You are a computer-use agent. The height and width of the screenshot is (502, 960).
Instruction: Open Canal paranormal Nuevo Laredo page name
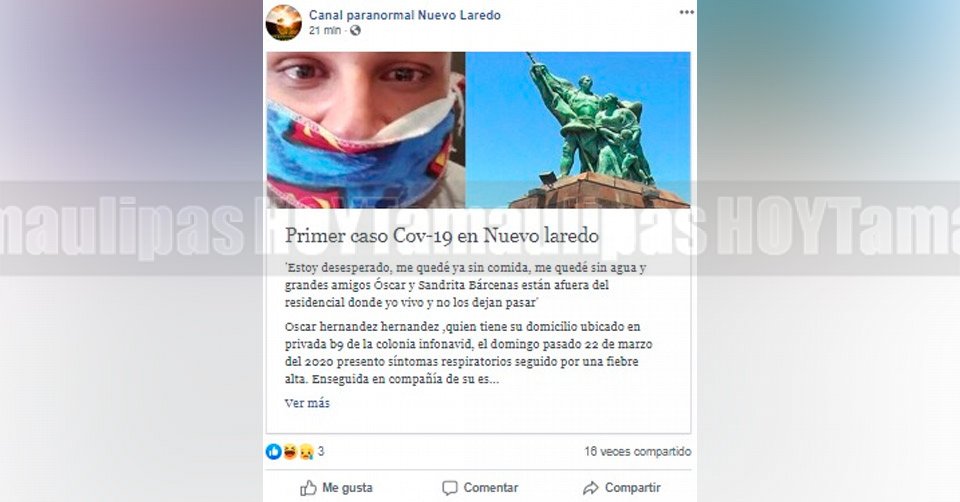pos(405,15)
